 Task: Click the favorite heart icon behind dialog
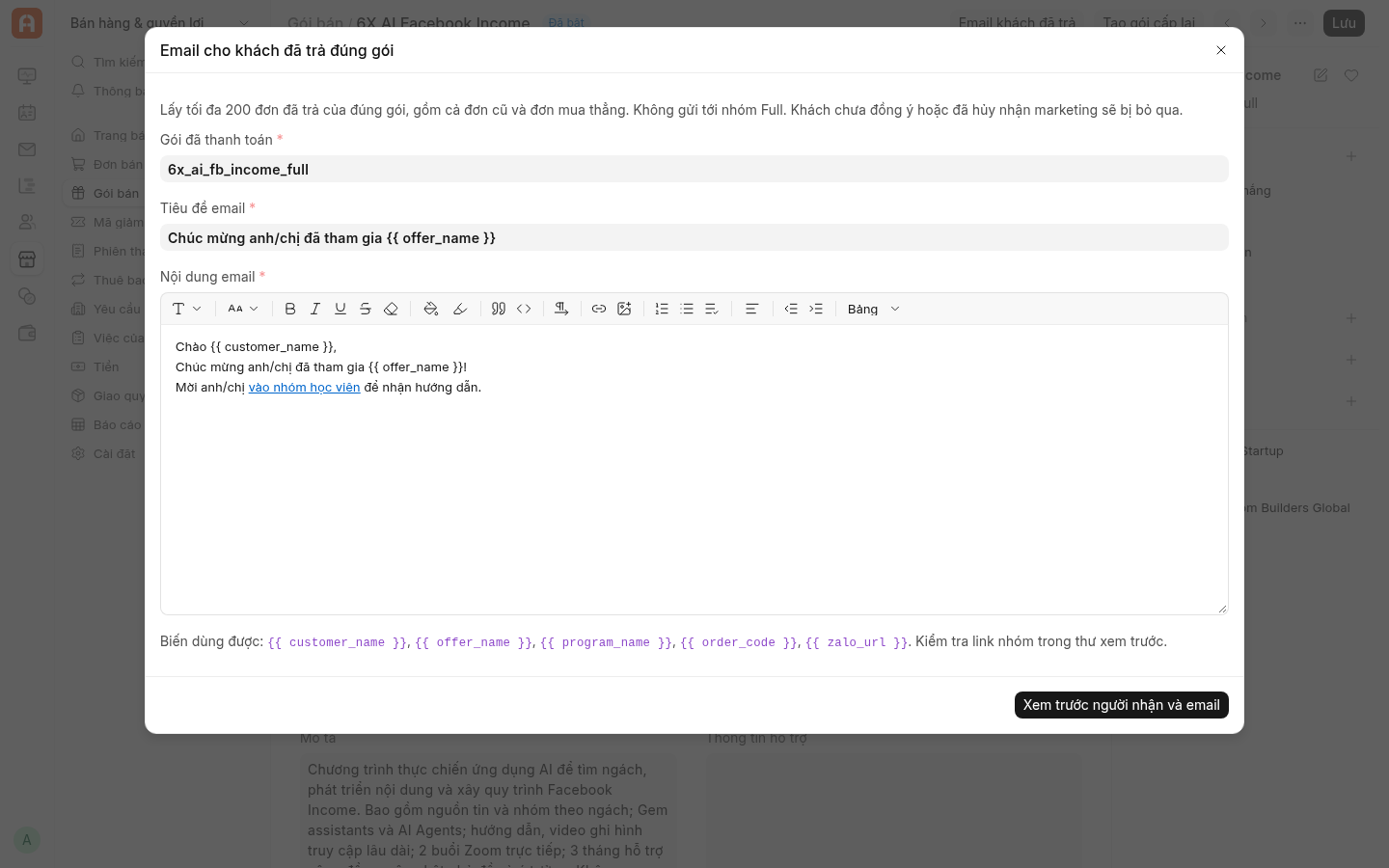[x=1351, y=75]
